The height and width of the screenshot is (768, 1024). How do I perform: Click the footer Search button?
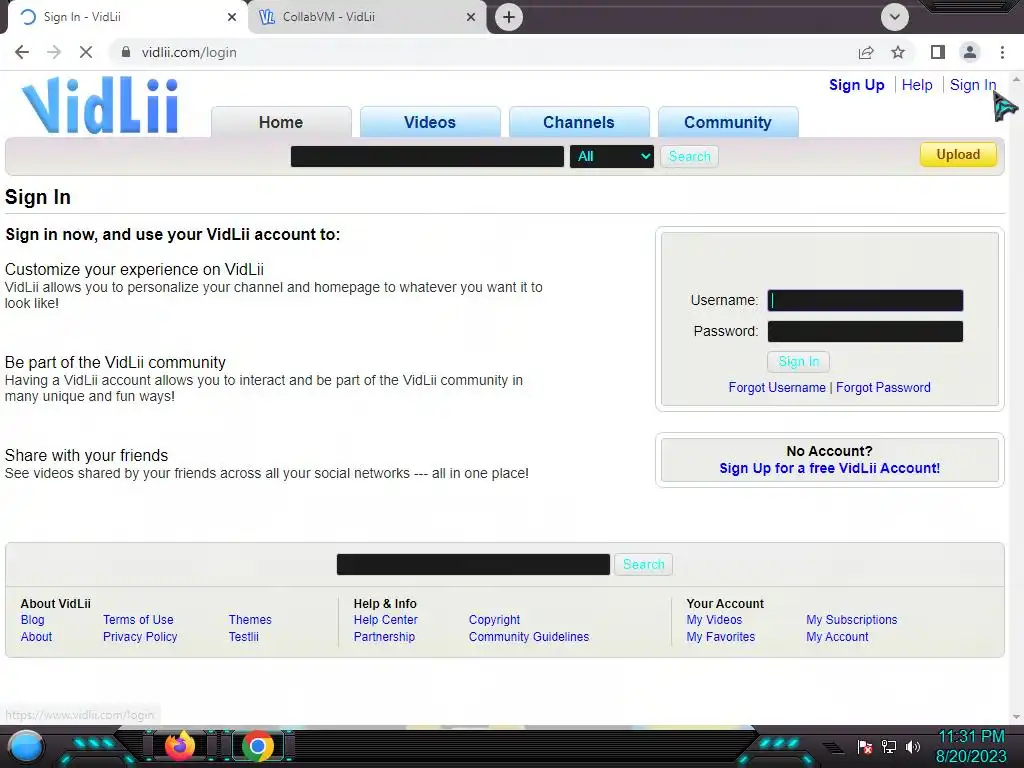(x=643, y=564)
